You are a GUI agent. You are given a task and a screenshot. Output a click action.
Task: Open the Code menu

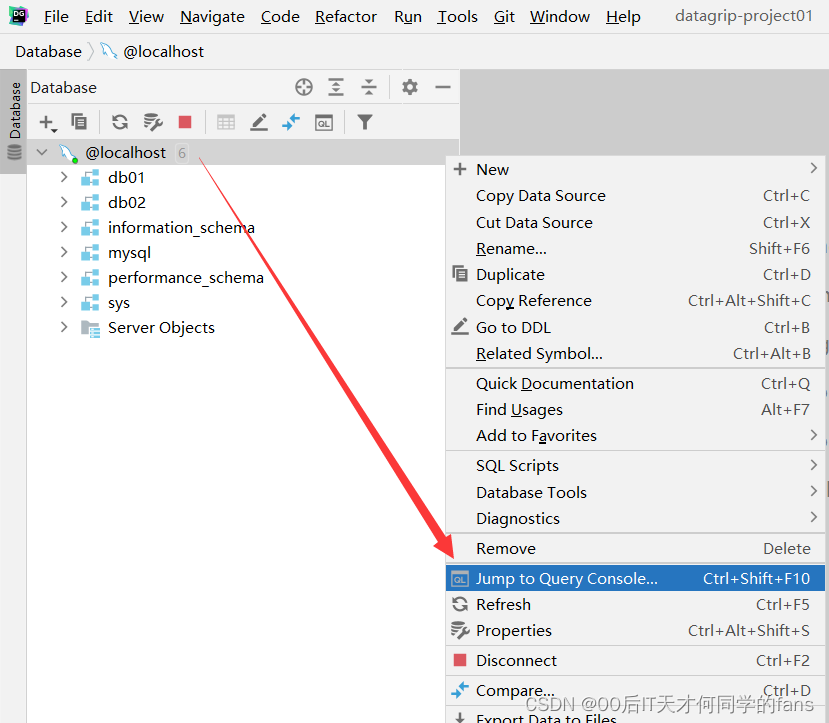(x=280, y=17)
